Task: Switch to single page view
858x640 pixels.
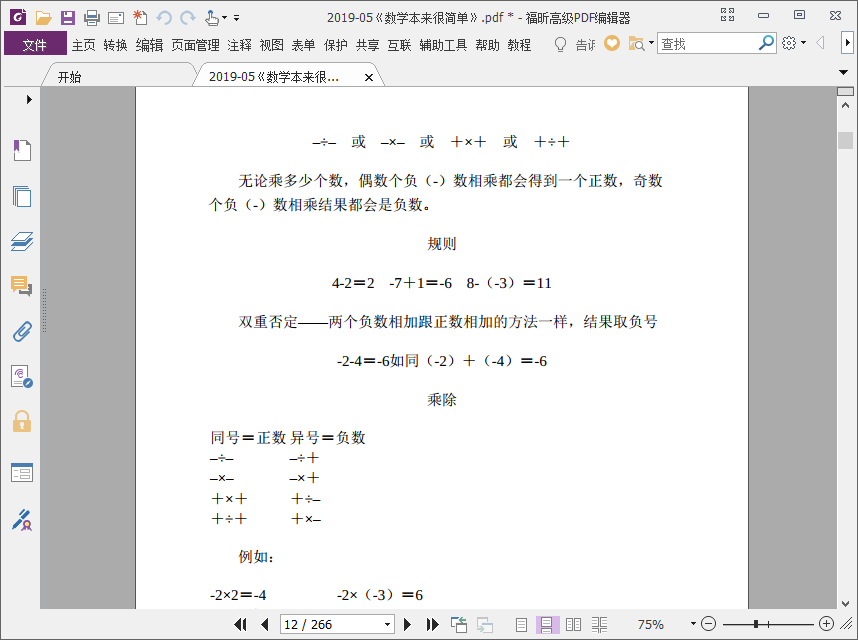Action: pyautogui.click(x=521, y=624)
